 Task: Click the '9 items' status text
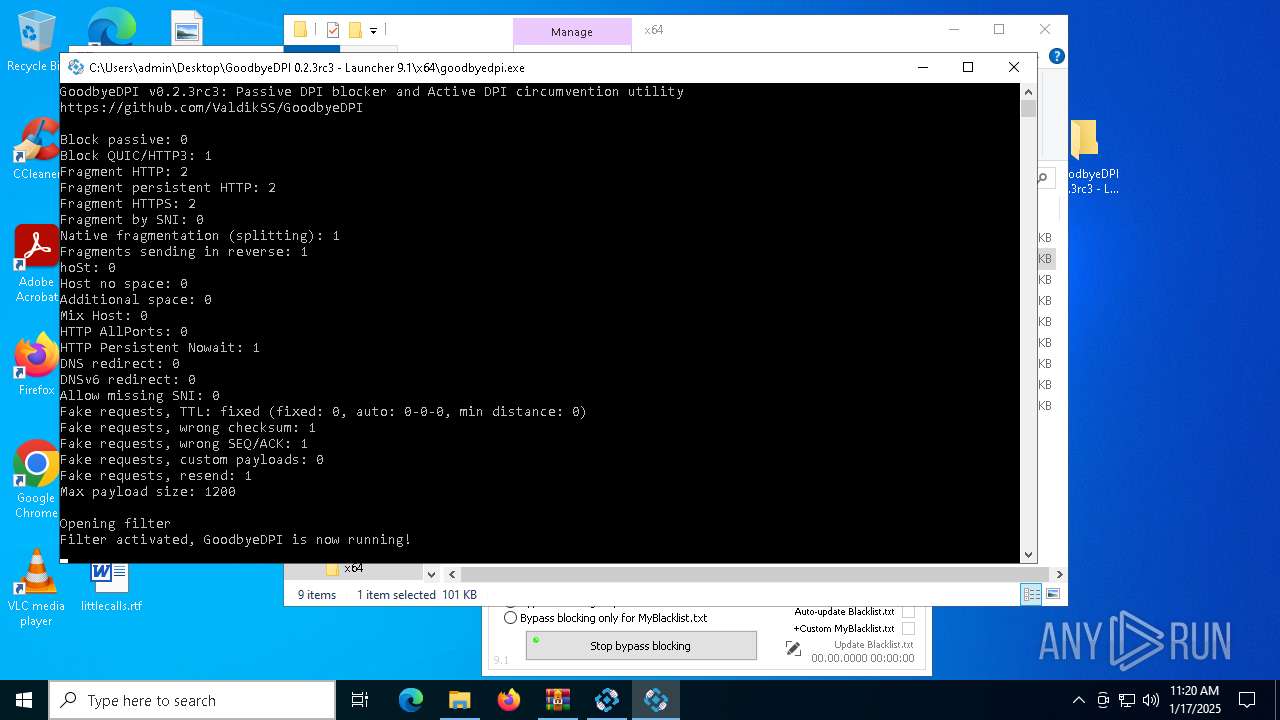coord(317,595)
